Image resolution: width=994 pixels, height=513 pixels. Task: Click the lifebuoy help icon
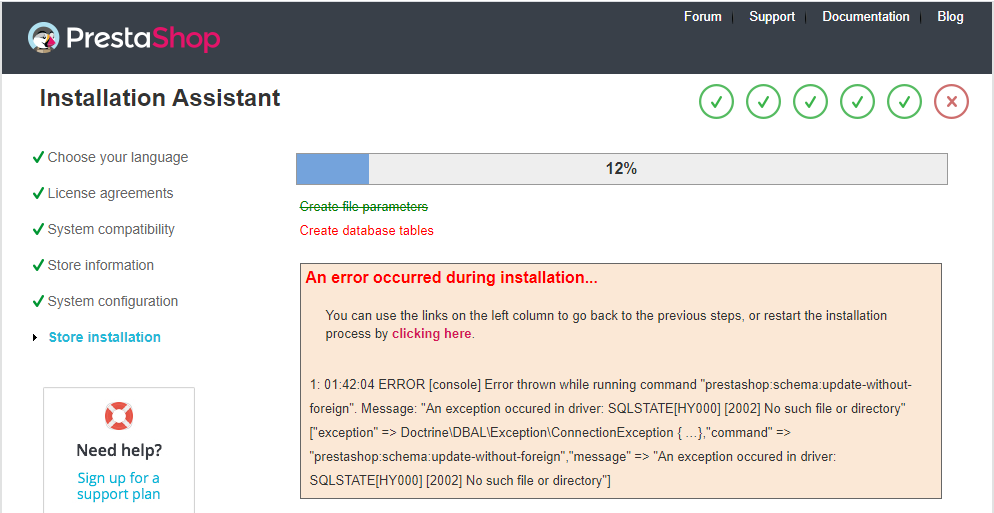pos(119,416)
